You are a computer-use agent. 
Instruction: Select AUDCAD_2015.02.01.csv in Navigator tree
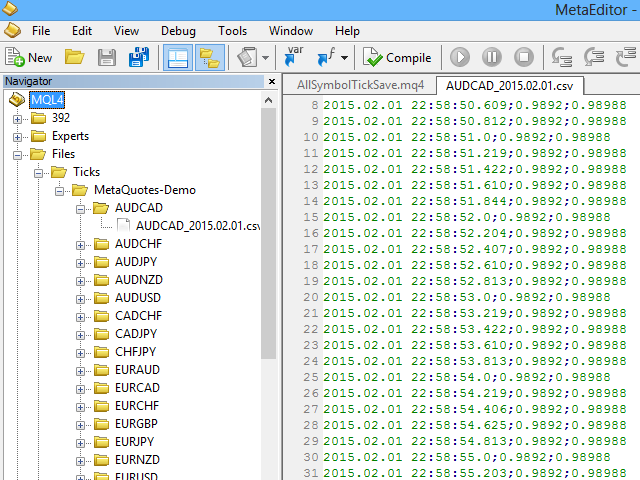tap(198, 226)
